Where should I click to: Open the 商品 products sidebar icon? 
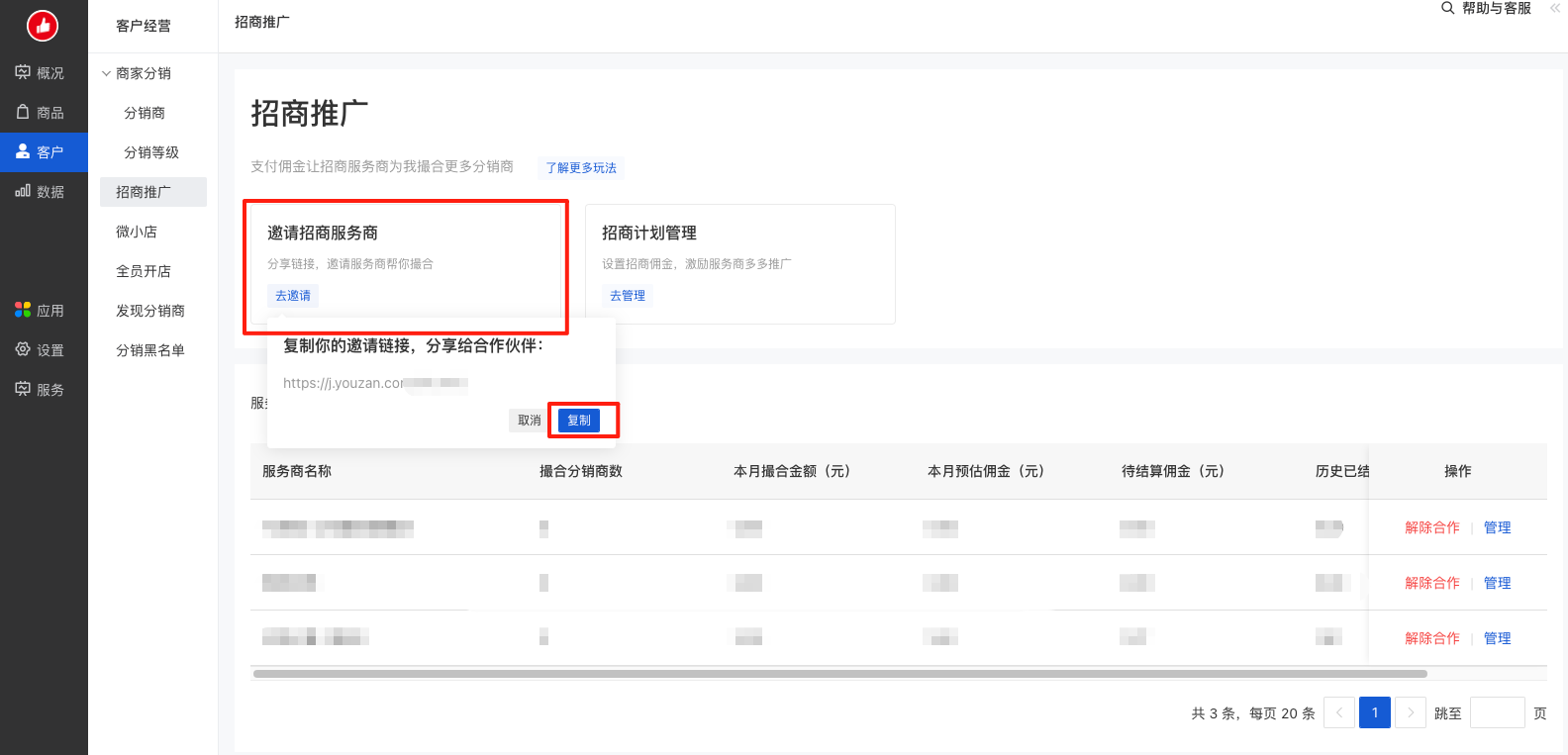pyautogui.click(x=23, y=112)
